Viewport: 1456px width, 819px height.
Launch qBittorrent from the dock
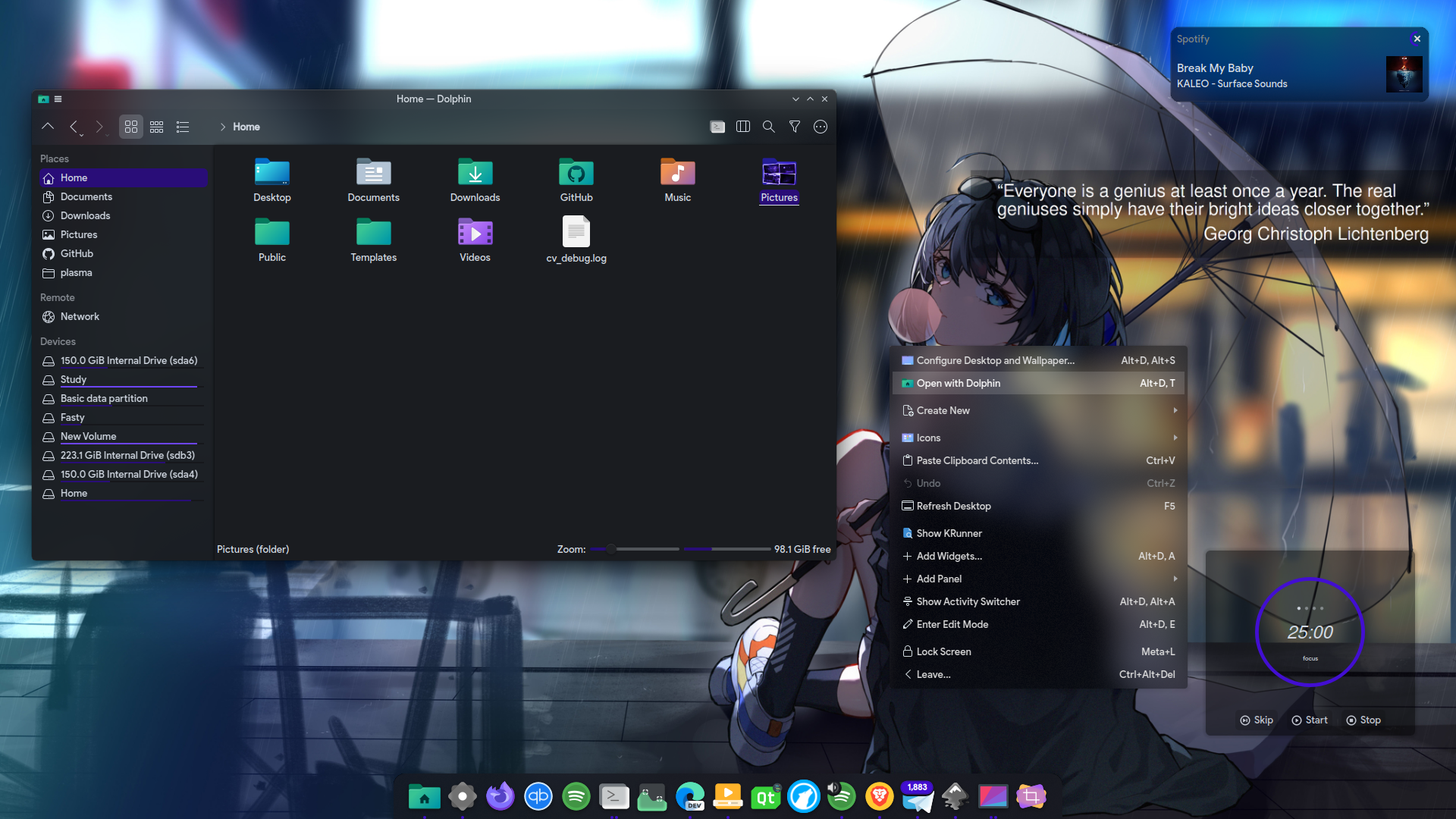[x=538, y=796]
